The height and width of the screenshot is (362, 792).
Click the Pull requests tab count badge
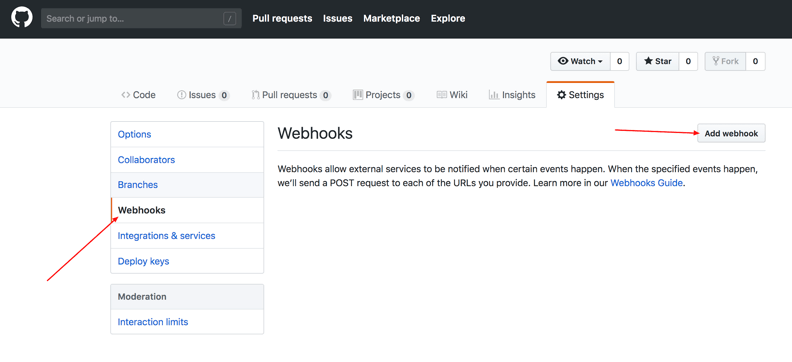tap(326, 95)
